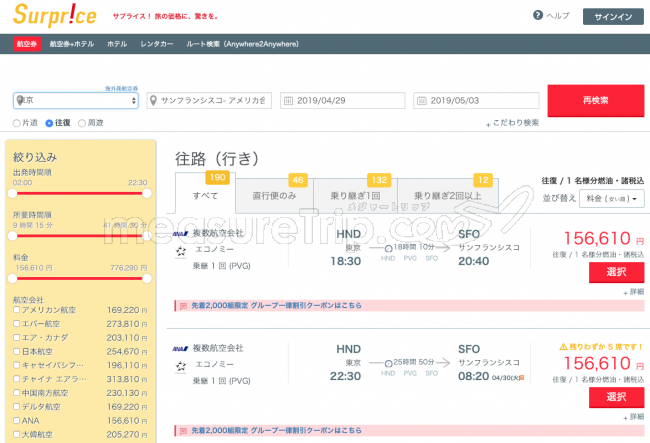
Task: Open help via question mark icon
Action: [x=538, y=15]
